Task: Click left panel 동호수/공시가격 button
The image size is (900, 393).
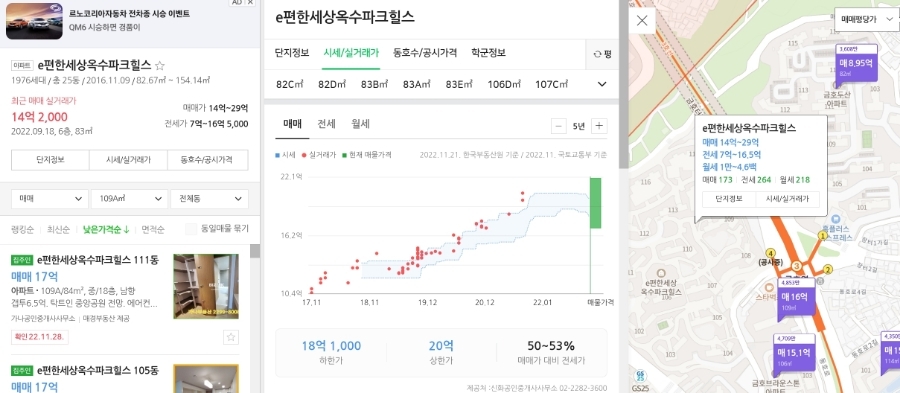Action: [x=207, y=161]
